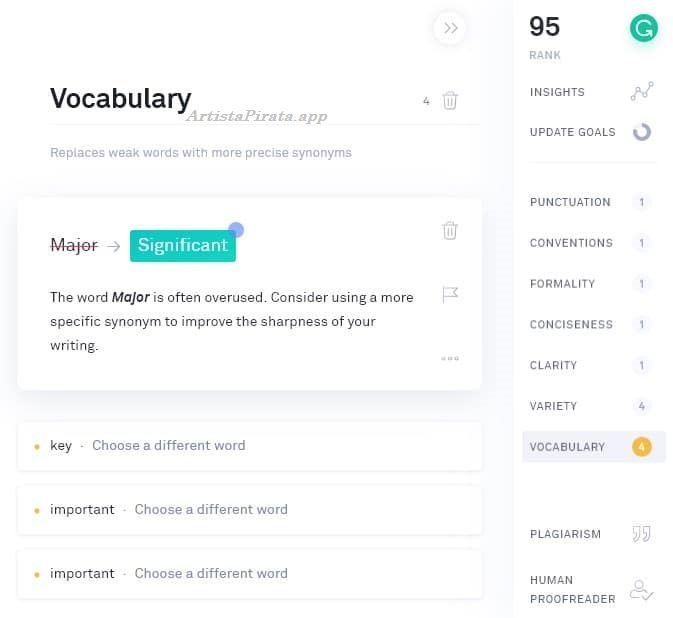Viewport: 673px width, 618px height.
Task: Accept the Significant replacement word
Action: point(183,245)
